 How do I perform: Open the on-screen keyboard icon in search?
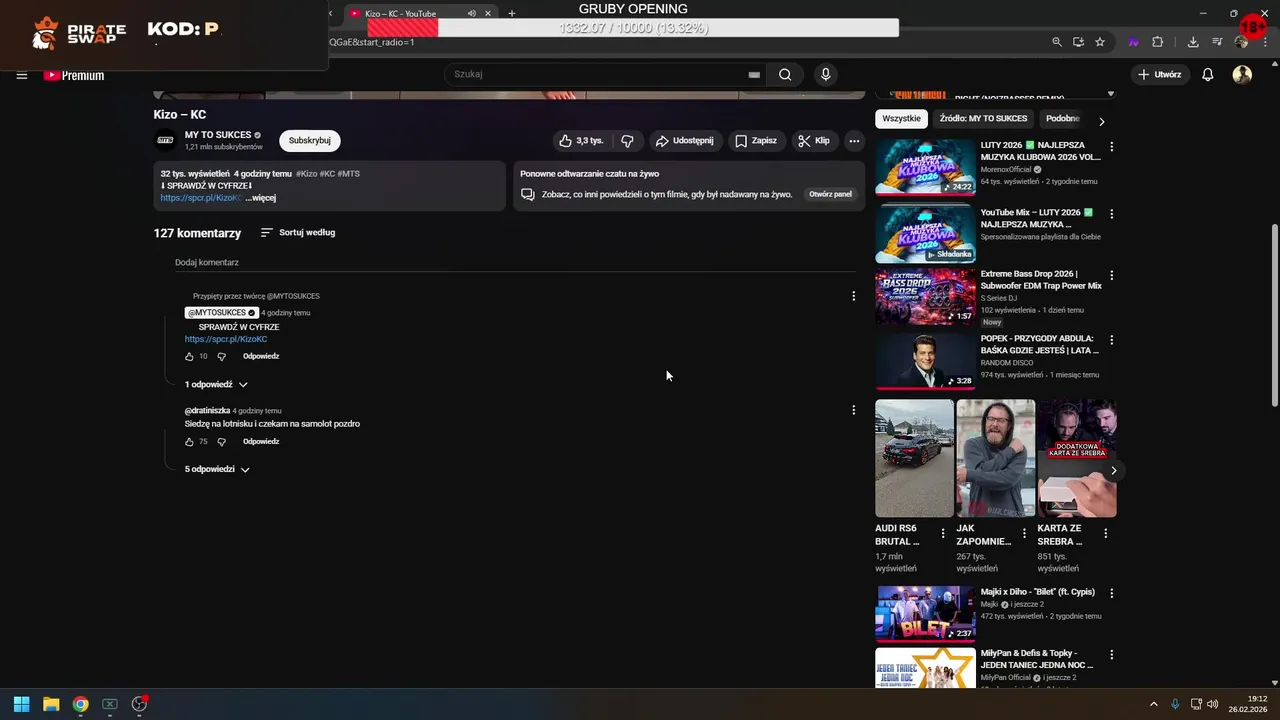754,74
